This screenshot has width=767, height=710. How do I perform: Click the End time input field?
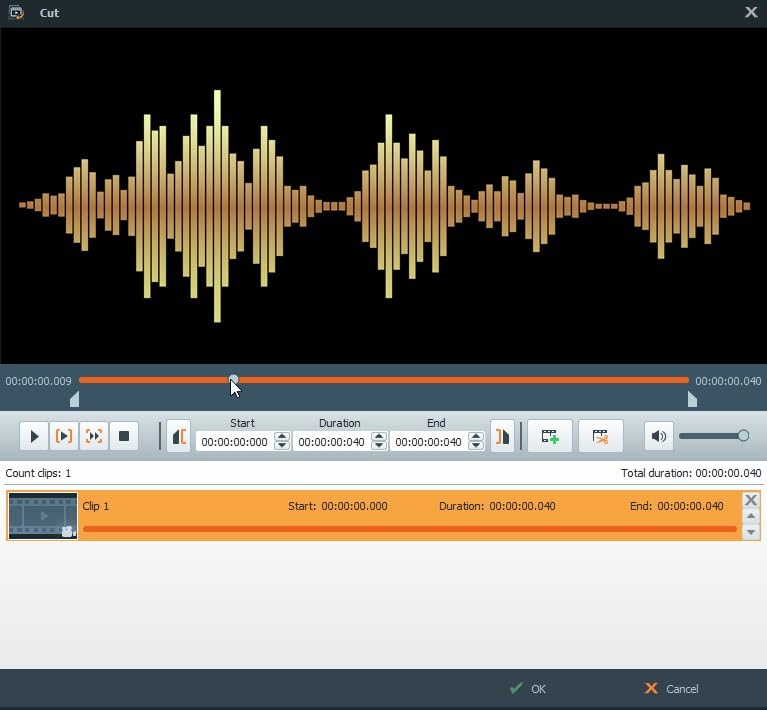(x=428, y=442)
